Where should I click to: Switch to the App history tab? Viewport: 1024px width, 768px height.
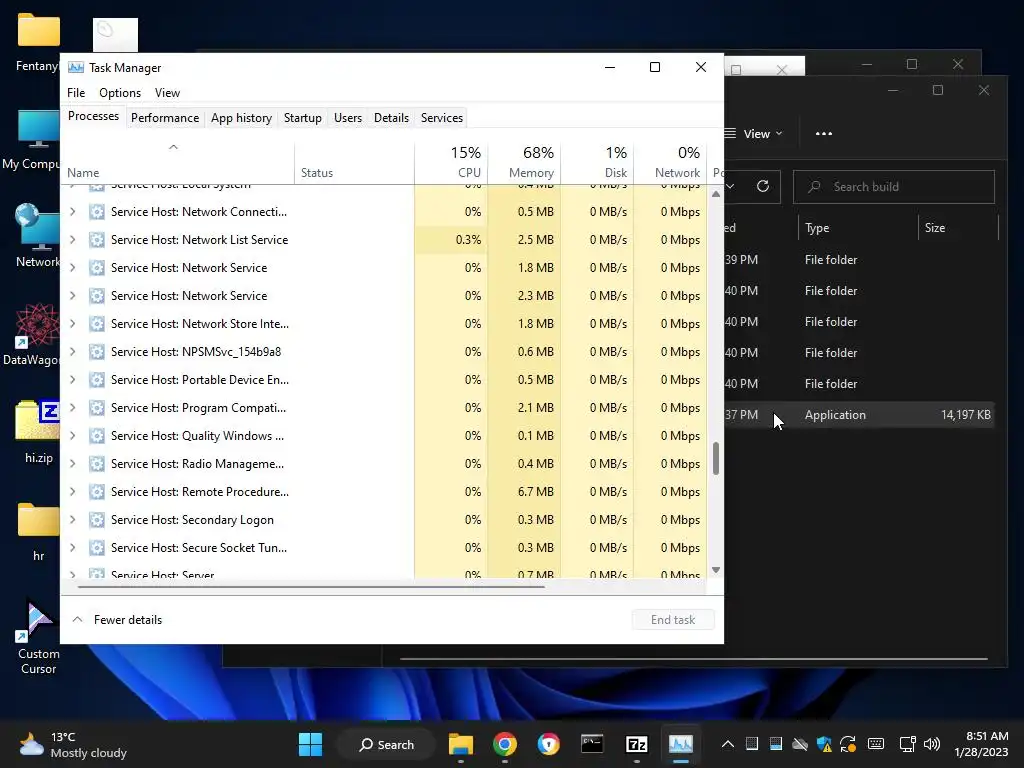click(241, 118)
